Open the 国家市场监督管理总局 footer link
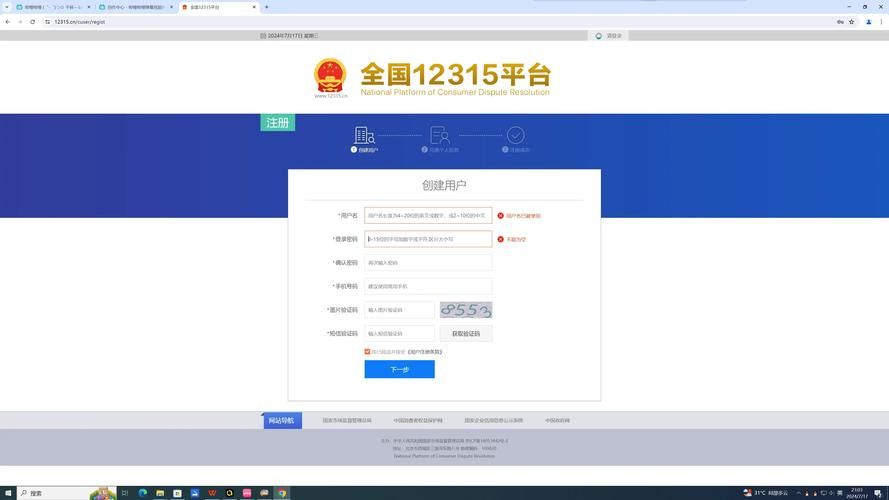 point(347,421)
